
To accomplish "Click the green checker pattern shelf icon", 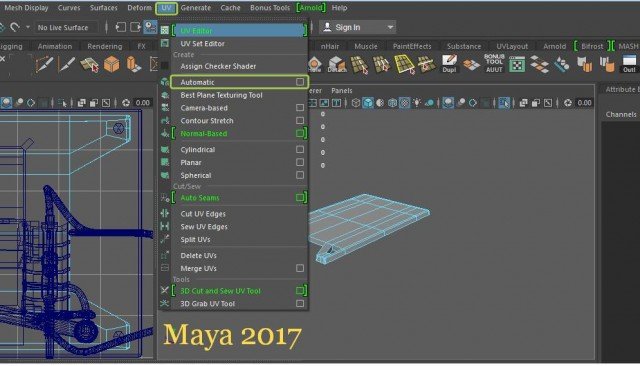I will pyautogui.click(x=517, y=64).
